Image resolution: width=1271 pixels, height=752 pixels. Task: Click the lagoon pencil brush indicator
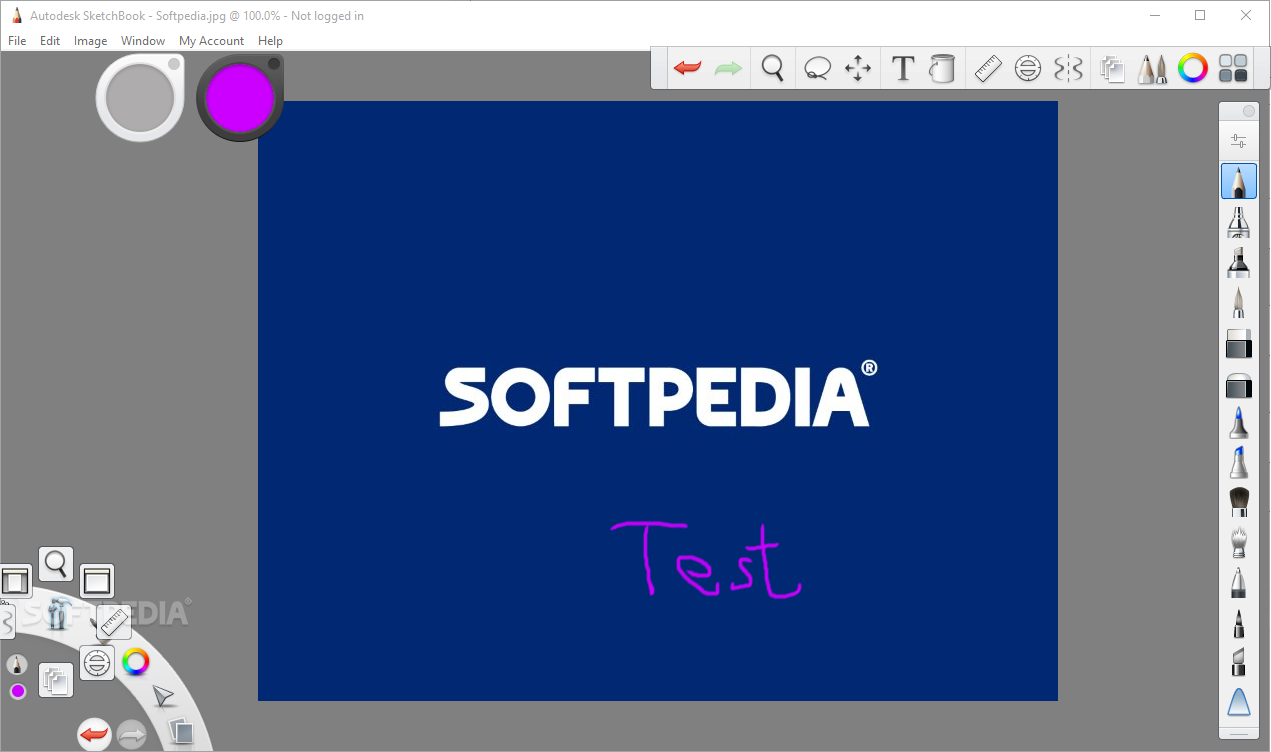click(17, 664)
